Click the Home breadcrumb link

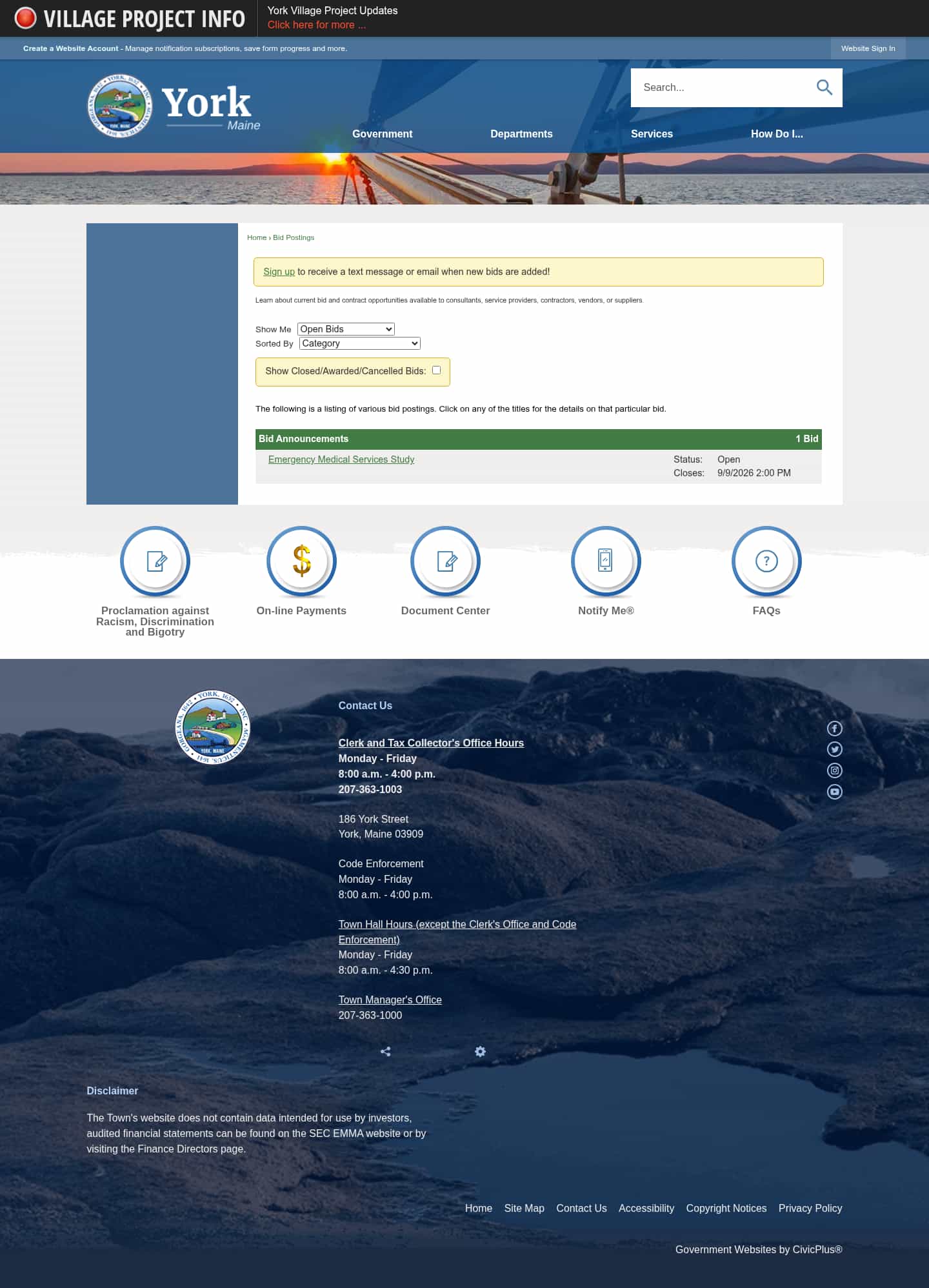point(257,237)
